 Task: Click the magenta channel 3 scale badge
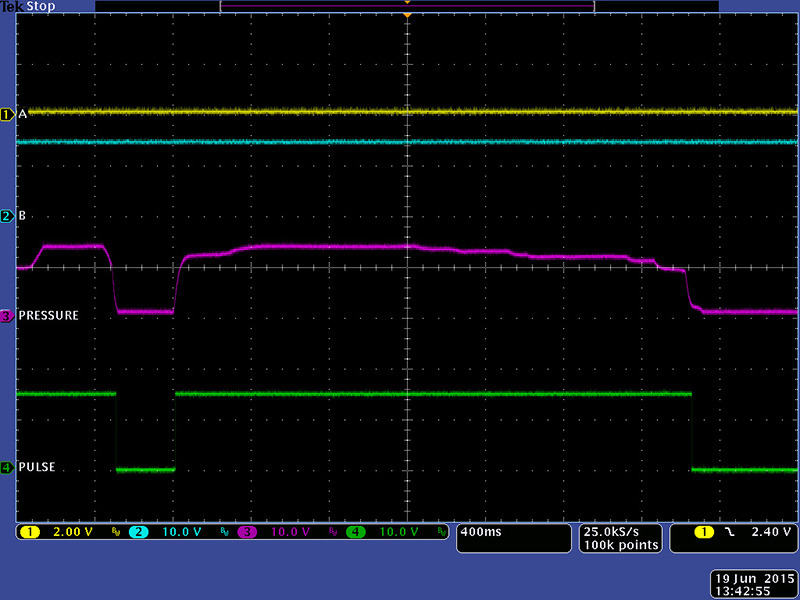[x=247, y=532]
